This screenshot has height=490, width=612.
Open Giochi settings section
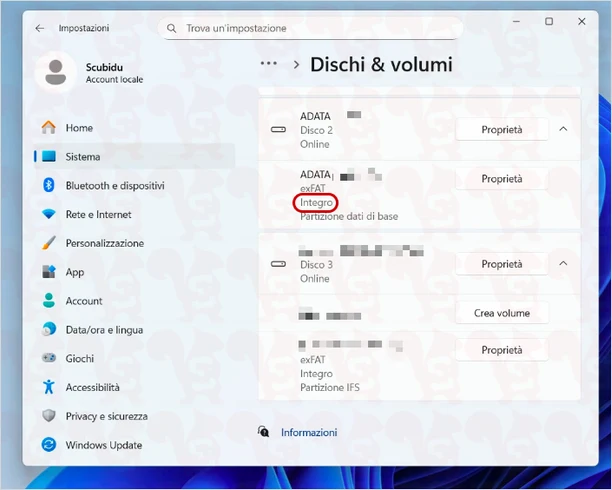click(x=135, y=358)
